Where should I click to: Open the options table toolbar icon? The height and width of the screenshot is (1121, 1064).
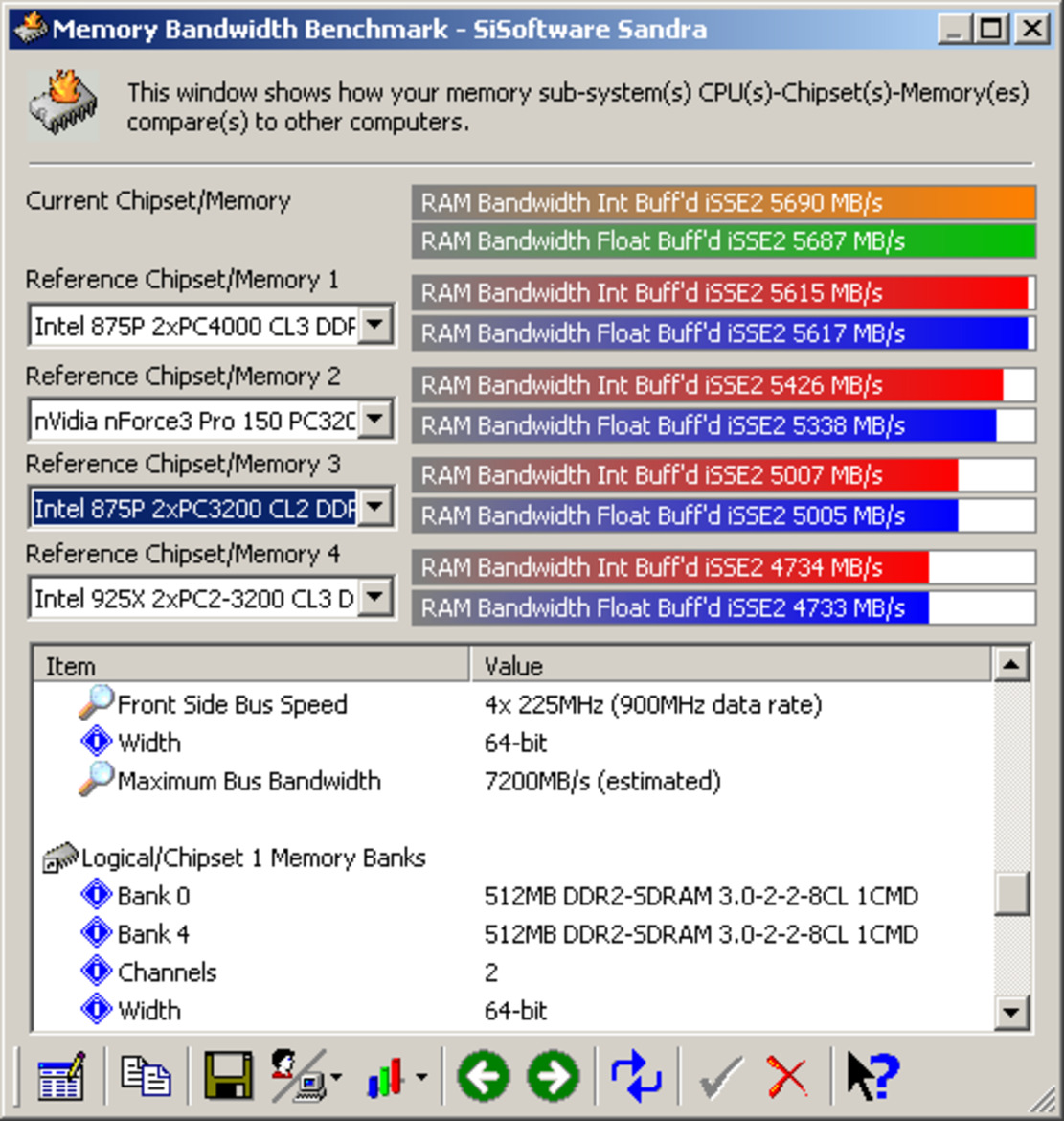61,1076
